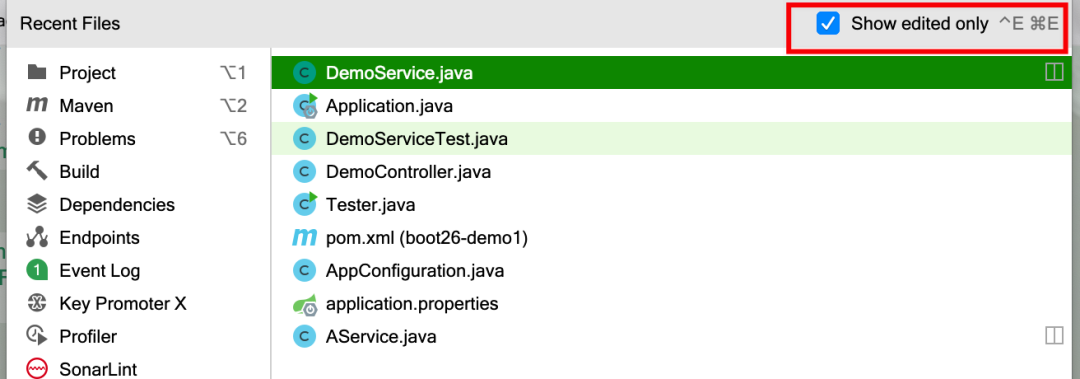Select Application.java in the list
The width and height of the screenshot is (1080, 379).
(x=672, y=105)
